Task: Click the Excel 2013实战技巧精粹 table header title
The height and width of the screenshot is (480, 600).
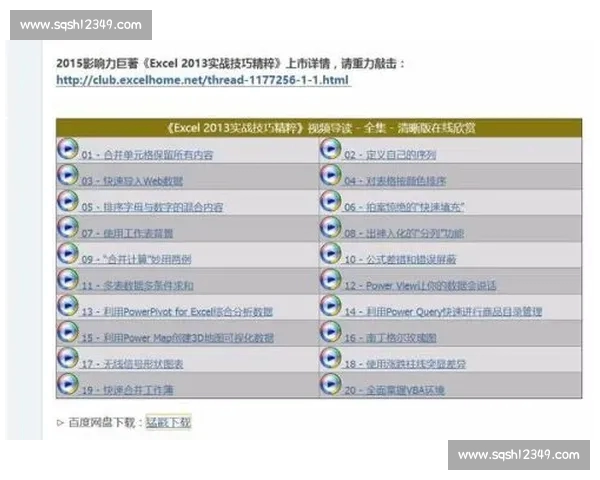Action: (321, 128)
